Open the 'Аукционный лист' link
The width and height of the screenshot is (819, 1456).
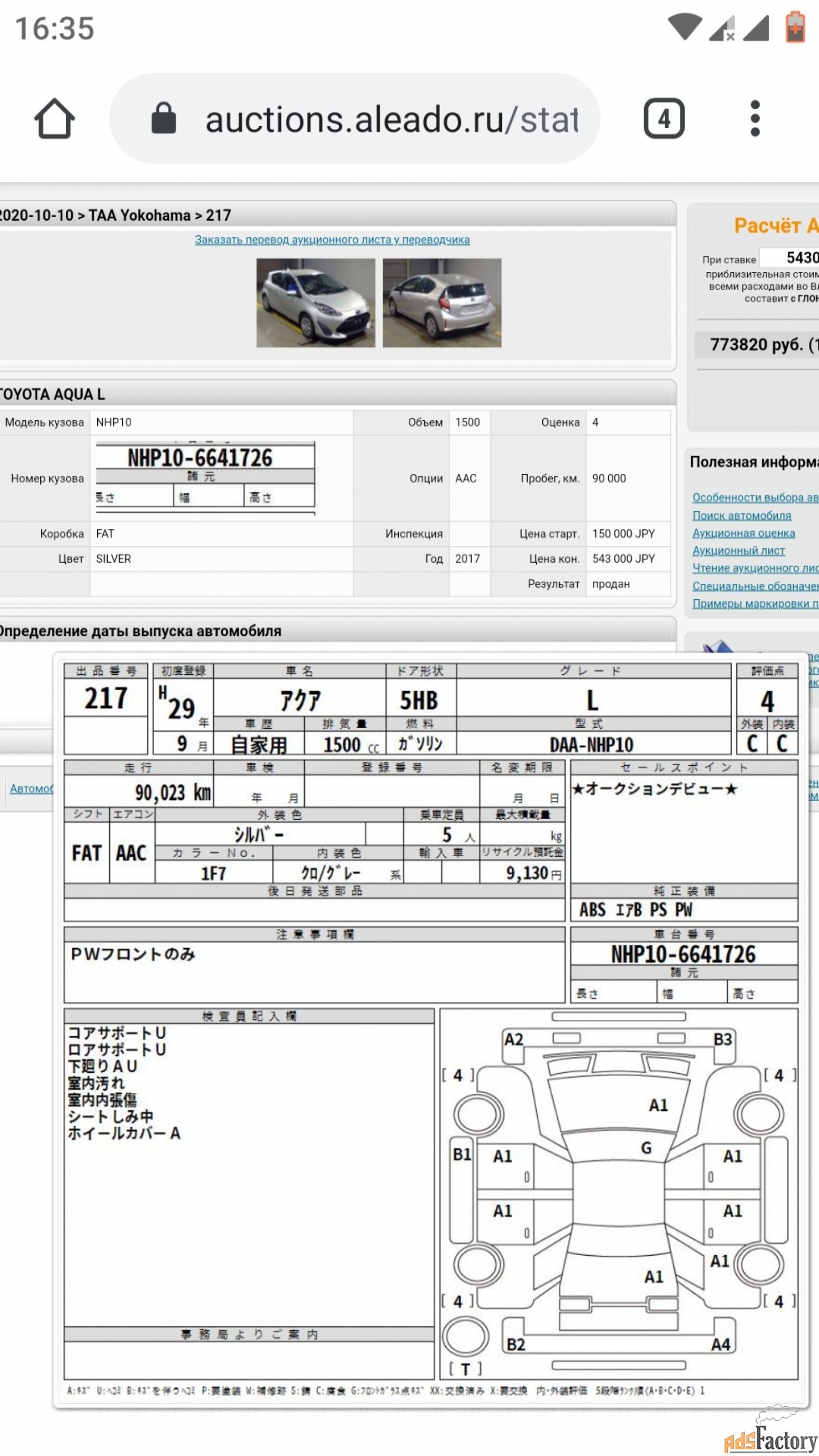739,551
